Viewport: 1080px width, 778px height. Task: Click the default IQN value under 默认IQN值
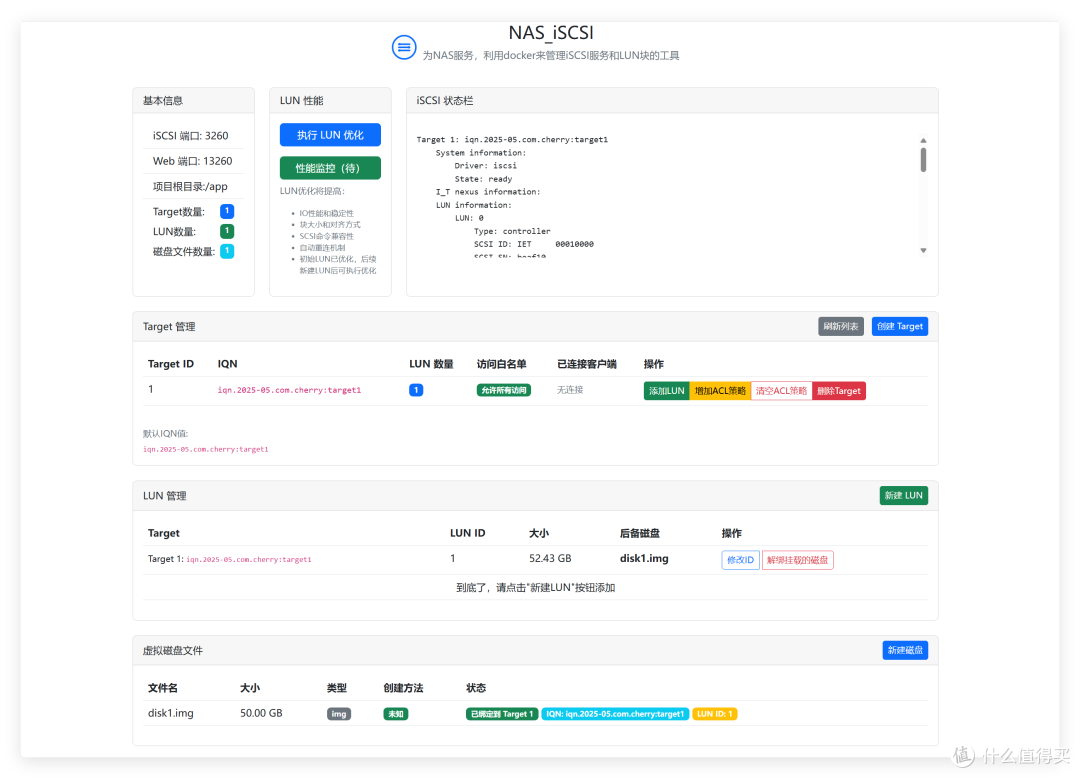(x=205, y=450)
